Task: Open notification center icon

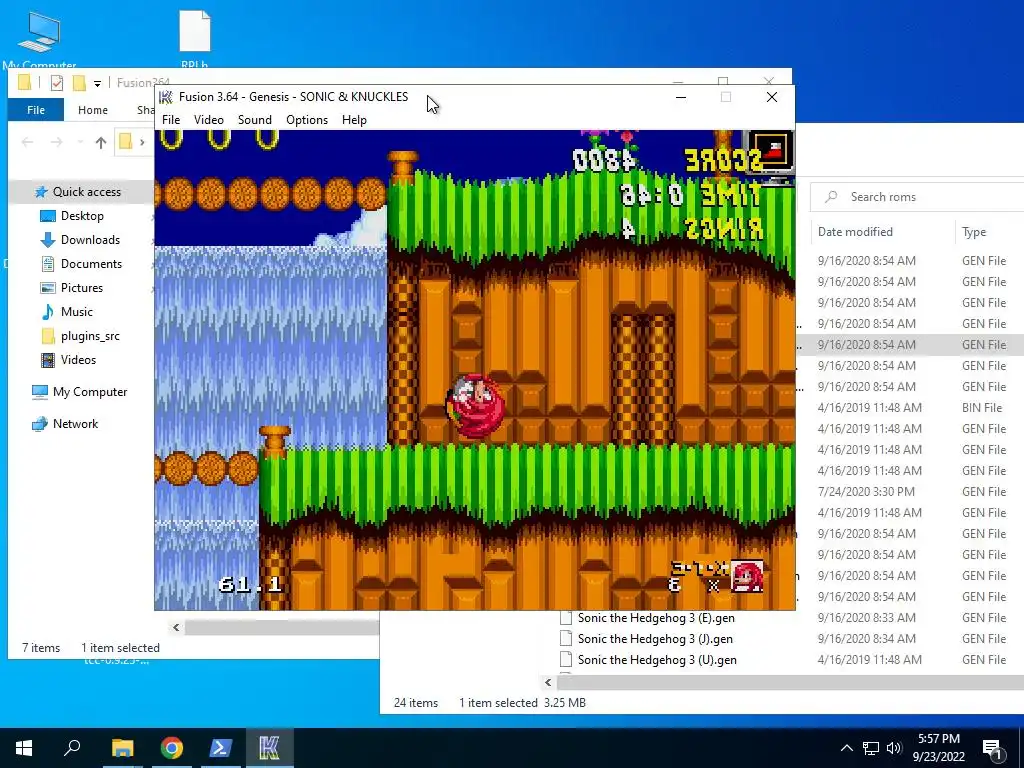Action: [992, 749]
